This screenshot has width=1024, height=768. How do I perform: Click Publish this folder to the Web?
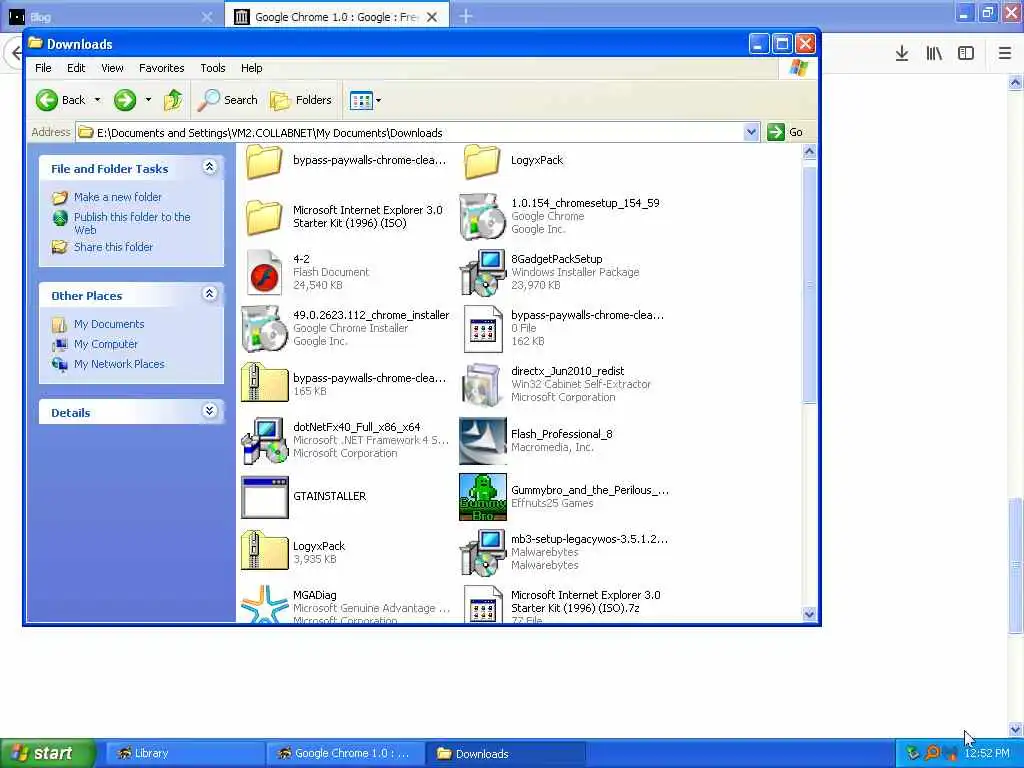point(132,223)
